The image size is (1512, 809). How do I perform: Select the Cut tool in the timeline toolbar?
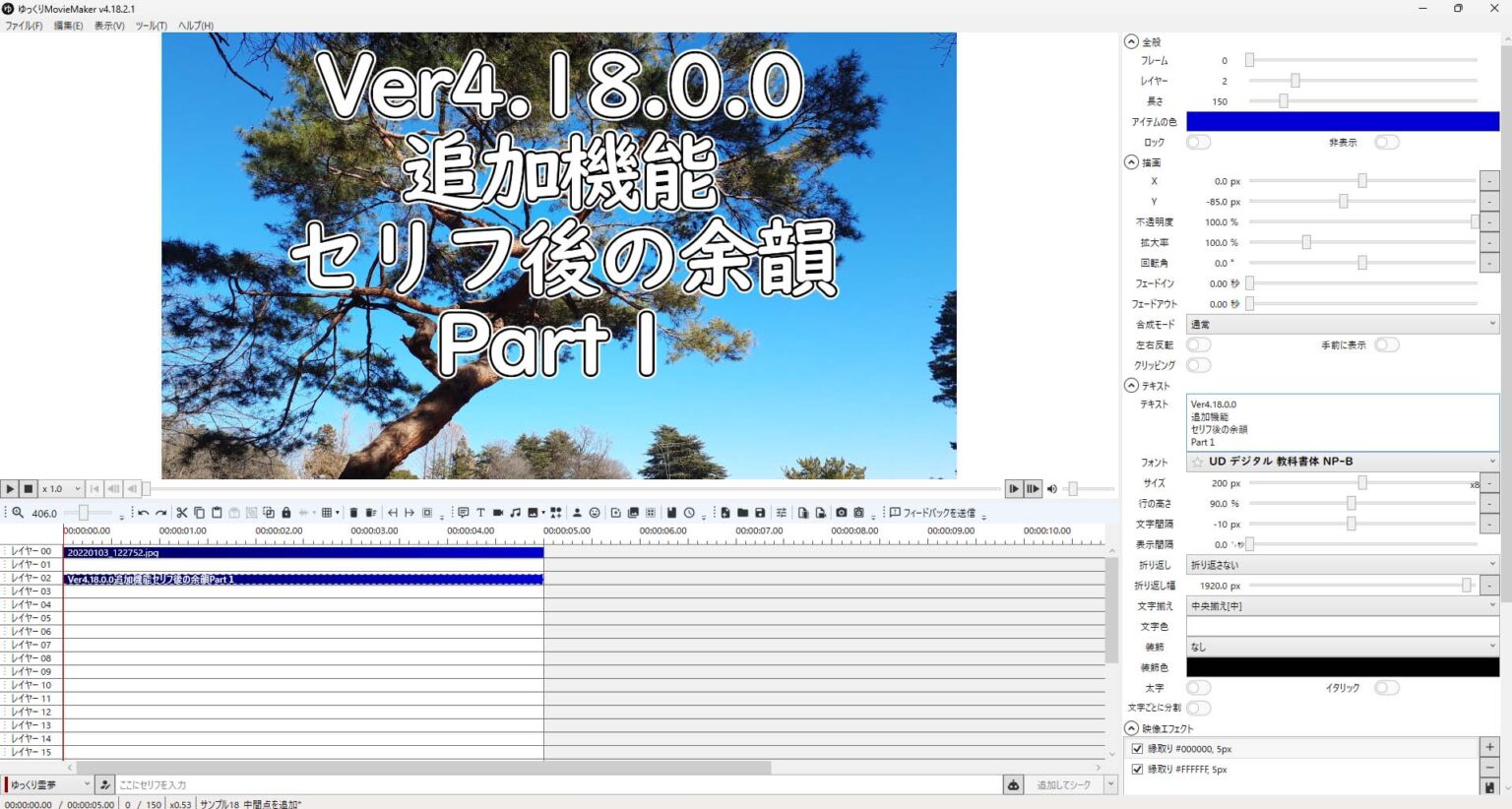[x=183, y=513]
